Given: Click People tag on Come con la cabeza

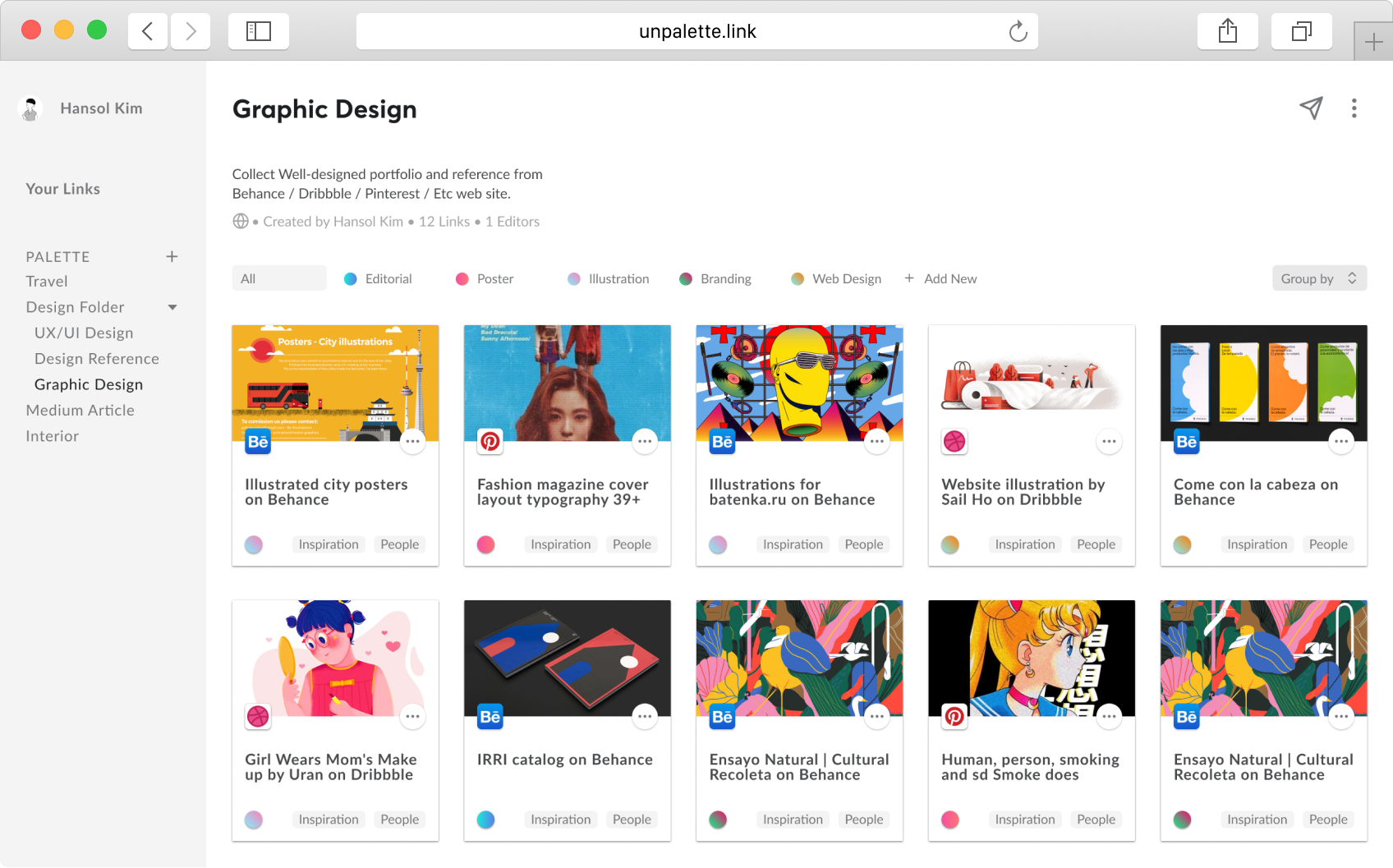Looking at the screenshot, I should [x=1328, y=544].
